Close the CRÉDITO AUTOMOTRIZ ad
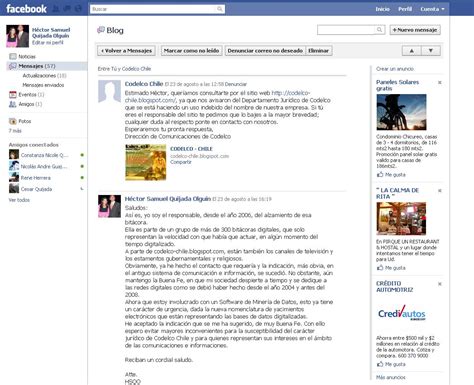This screenshot has height=385, width=474. [x=440, y=284]
